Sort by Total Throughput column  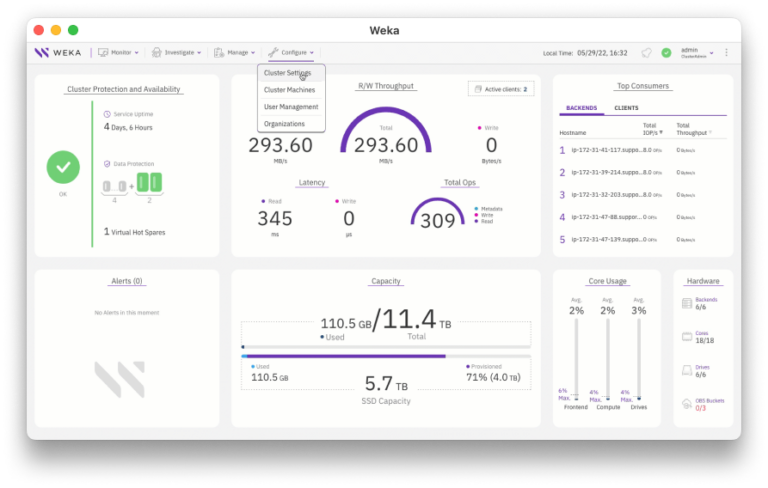point(694,129)
